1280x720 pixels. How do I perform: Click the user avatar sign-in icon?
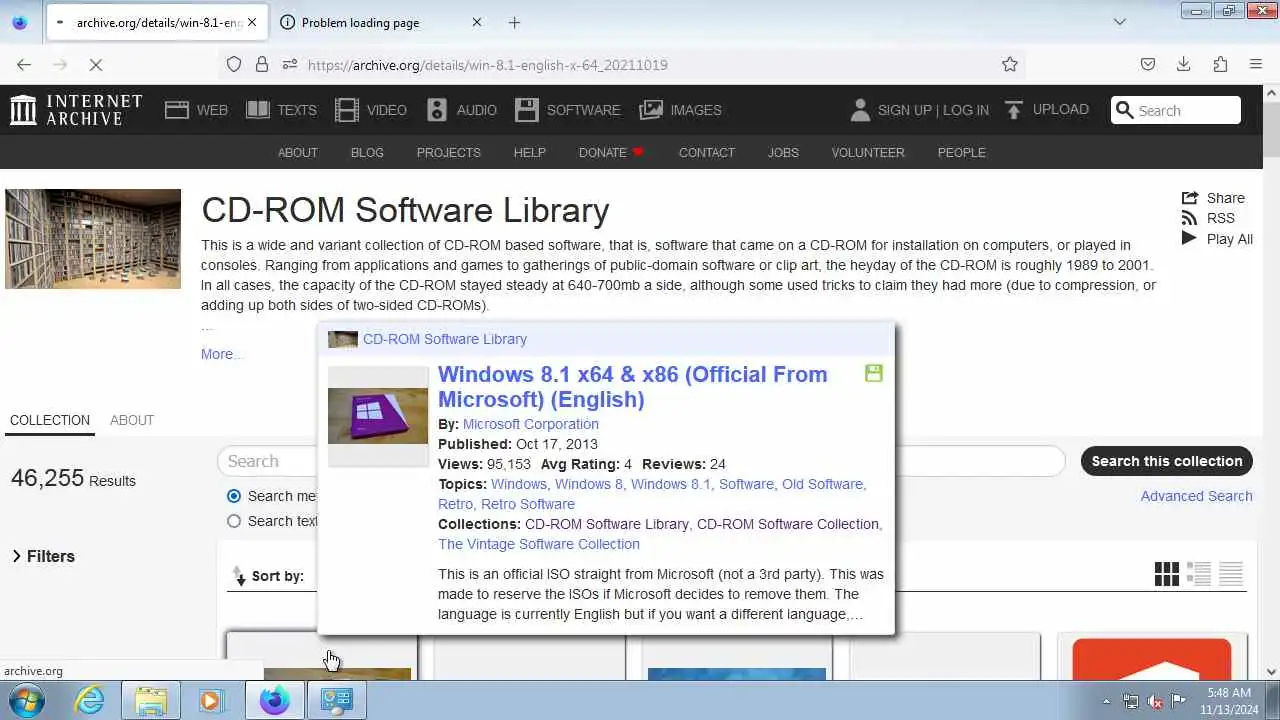[x=860, y=110]
